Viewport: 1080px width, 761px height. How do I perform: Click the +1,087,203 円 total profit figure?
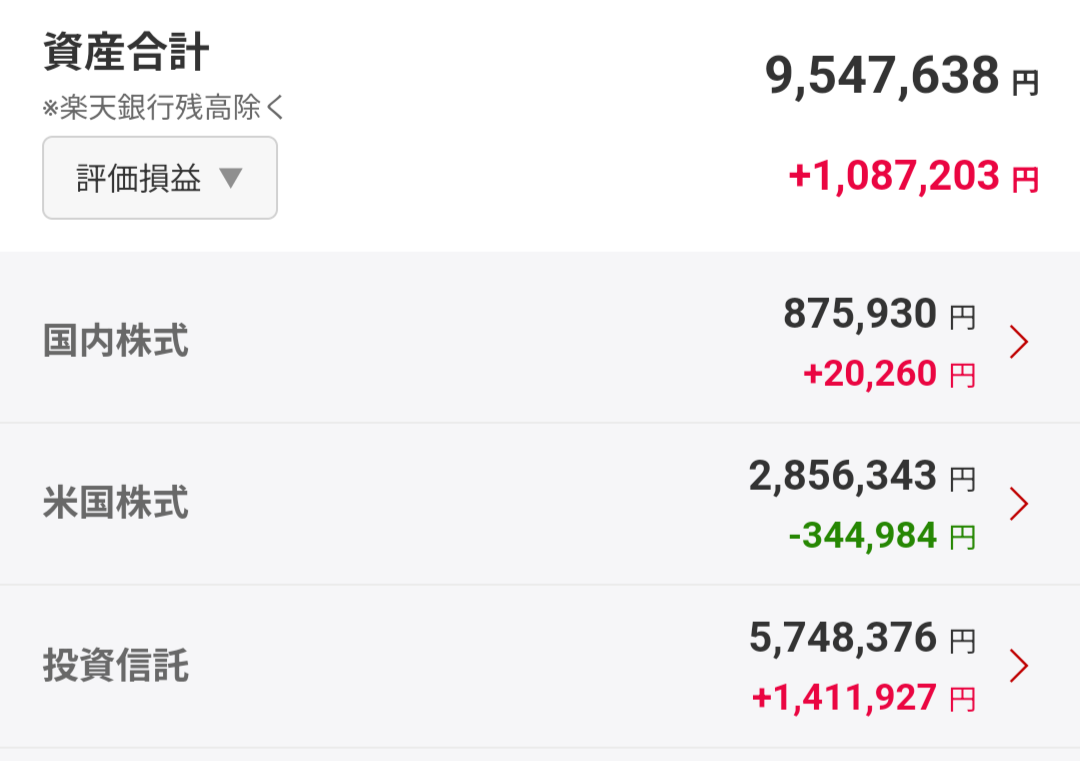(x=913, y=176)
